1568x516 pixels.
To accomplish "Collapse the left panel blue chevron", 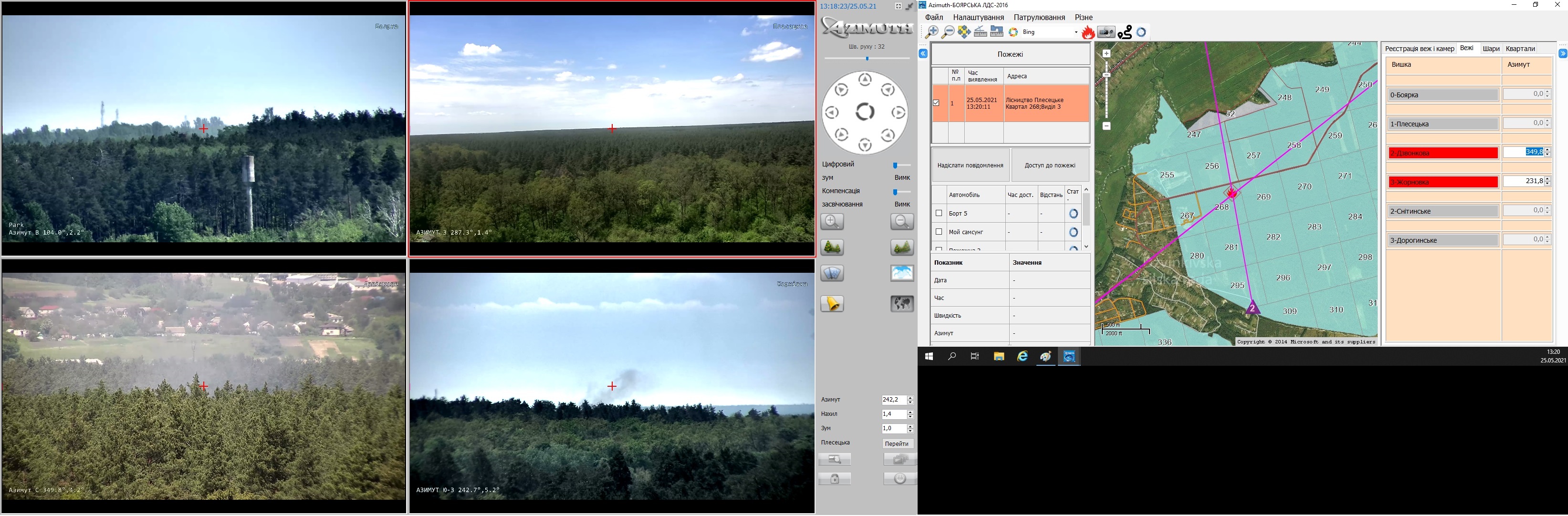I will pyautogui.click(x=923, y=53).
